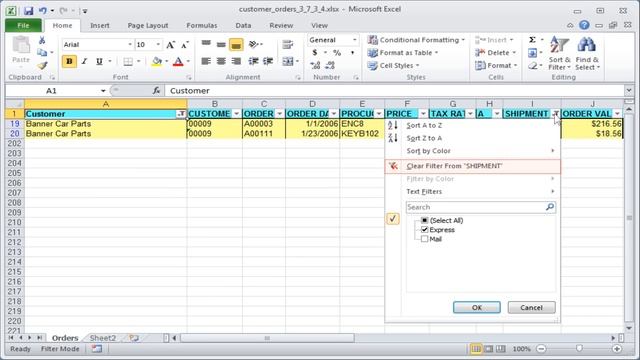Apply the Fill Color bucket

(x=157, y=62)
